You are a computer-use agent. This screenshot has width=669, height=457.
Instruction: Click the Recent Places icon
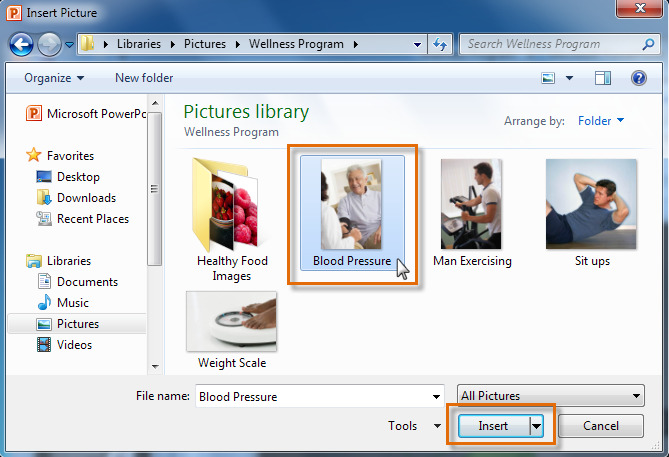pyautogui.click(x=44, y=218)
